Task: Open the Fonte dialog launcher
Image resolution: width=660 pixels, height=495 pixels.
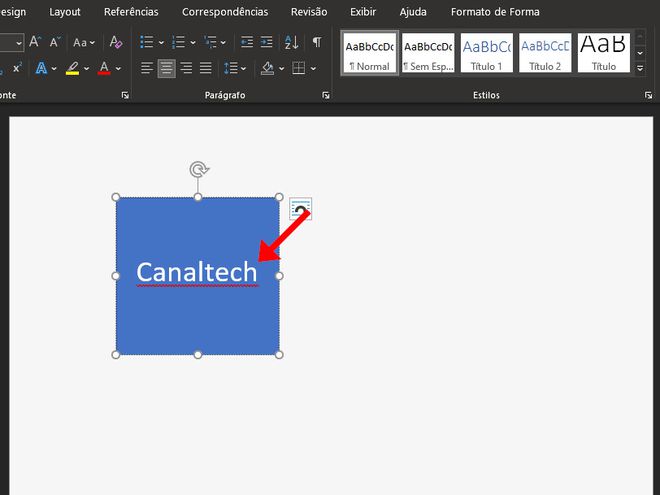Action: tap(125, 95)
